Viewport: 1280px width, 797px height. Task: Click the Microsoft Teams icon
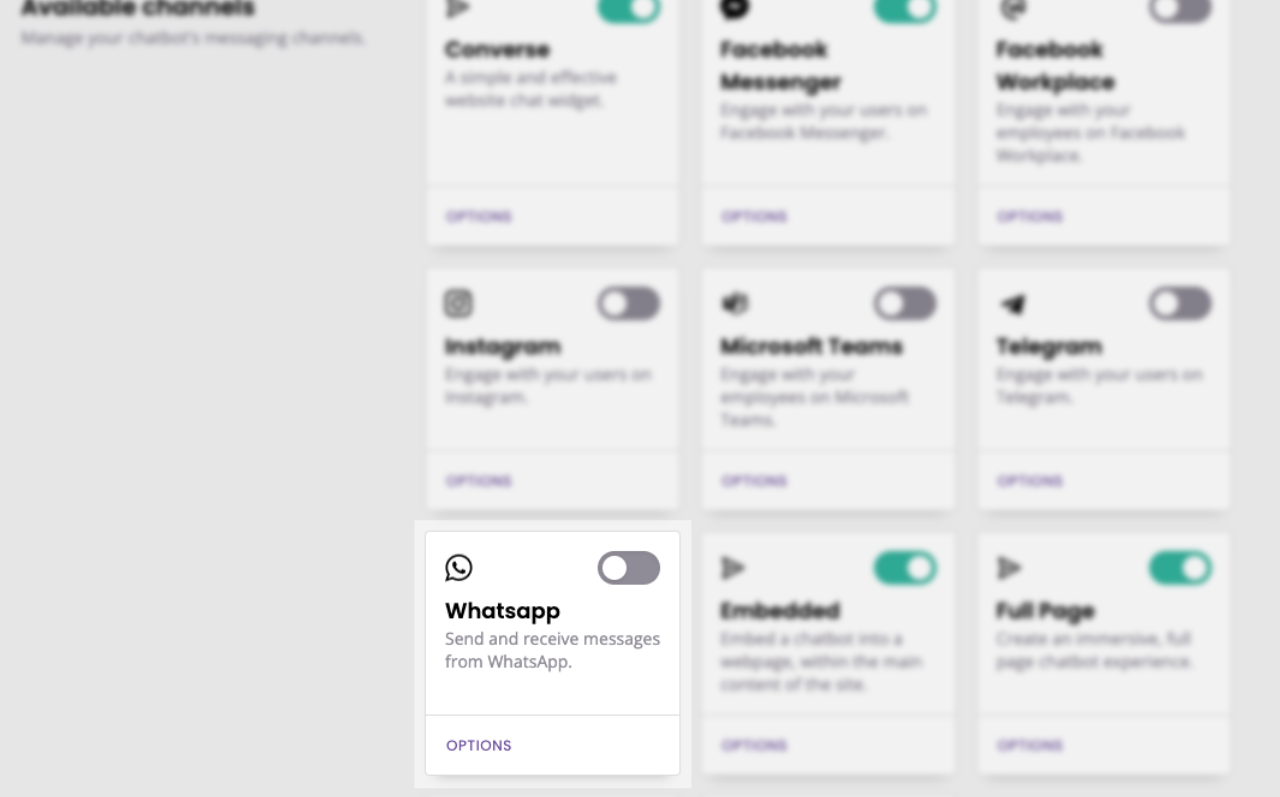pyautogui.click(x=735, y=303)
